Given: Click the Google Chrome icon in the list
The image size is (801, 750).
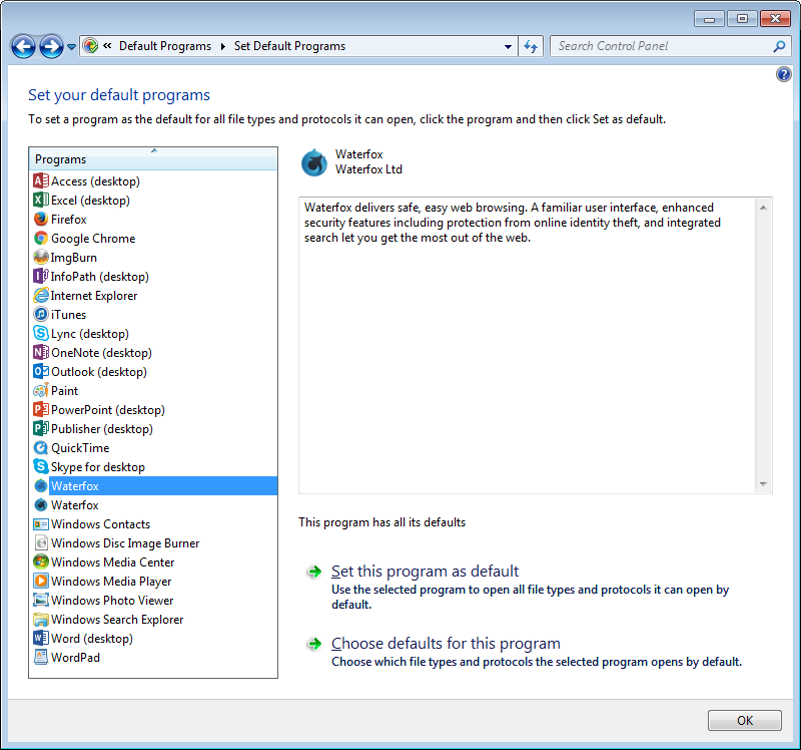Looking at the screenshot, I should (41, 239).
